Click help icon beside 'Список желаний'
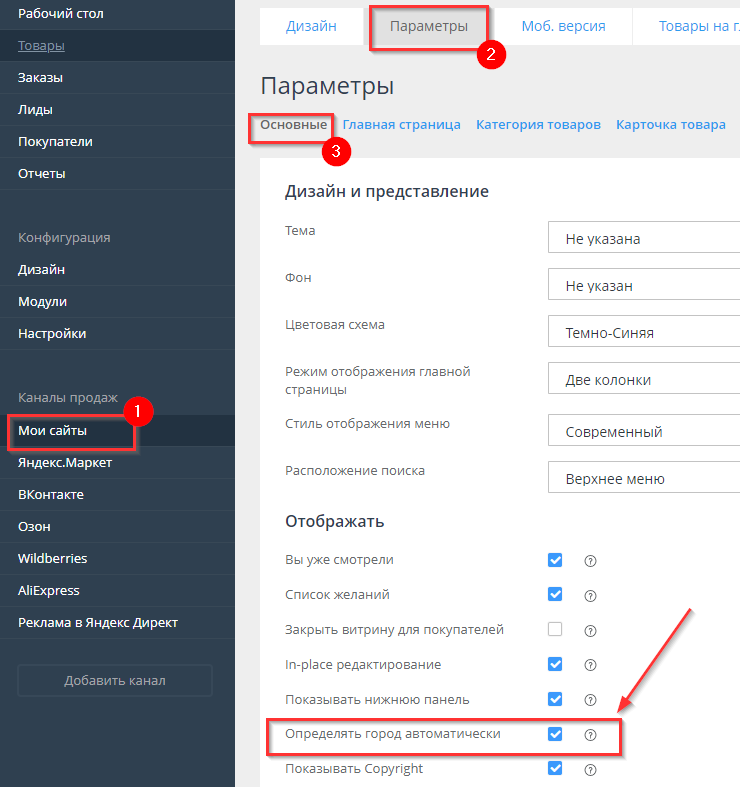 point(590,596)
